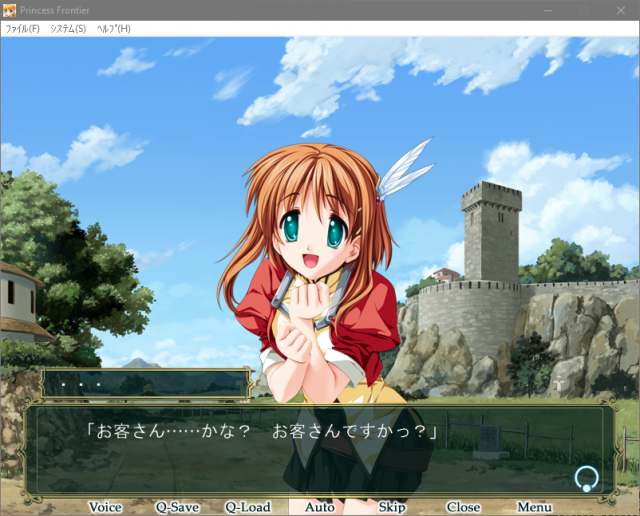Open the ヘルプ(H) menu

click(x=113, y=29)
